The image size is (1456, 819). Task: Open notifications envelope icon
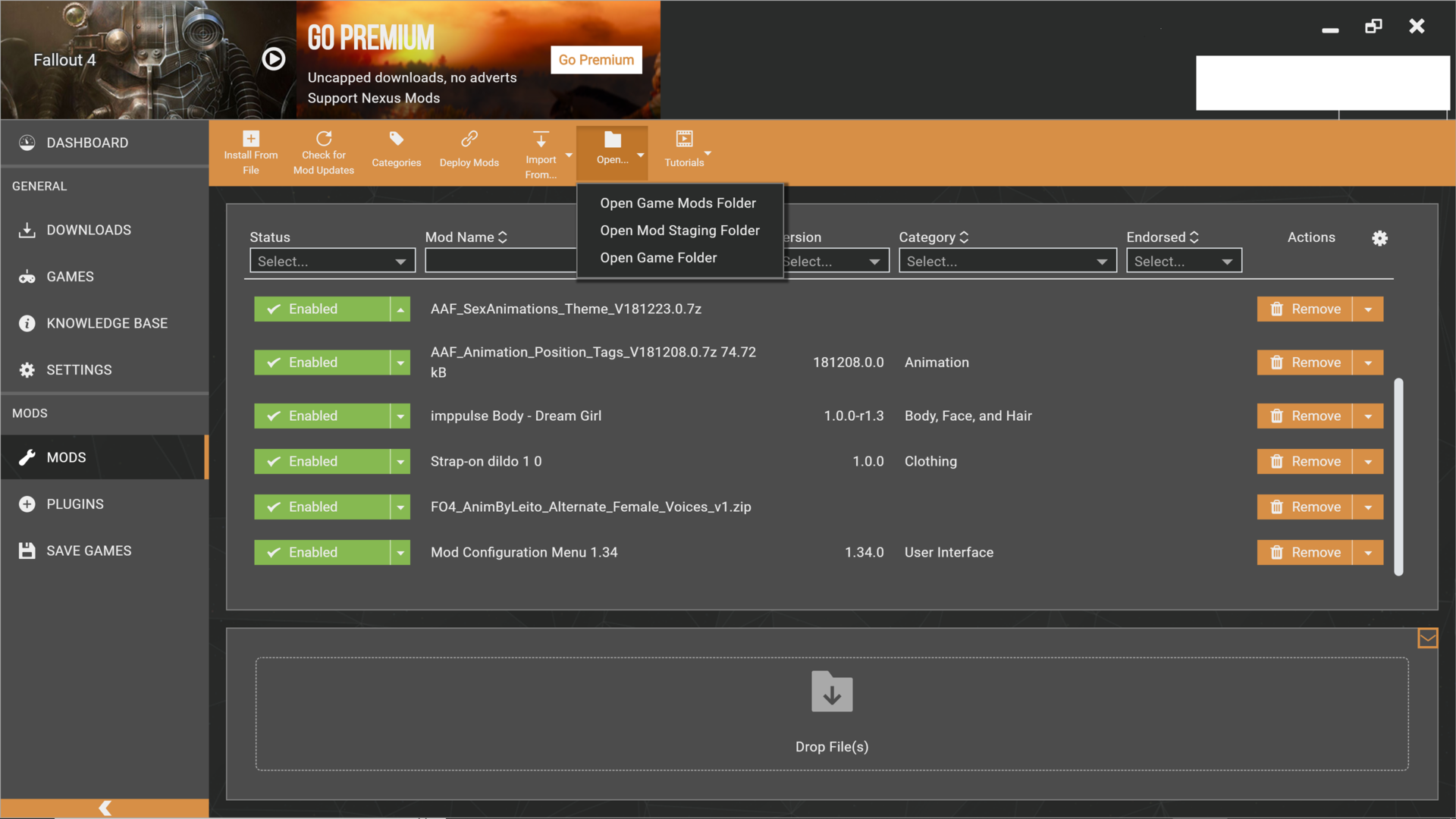click(1427, 639)
